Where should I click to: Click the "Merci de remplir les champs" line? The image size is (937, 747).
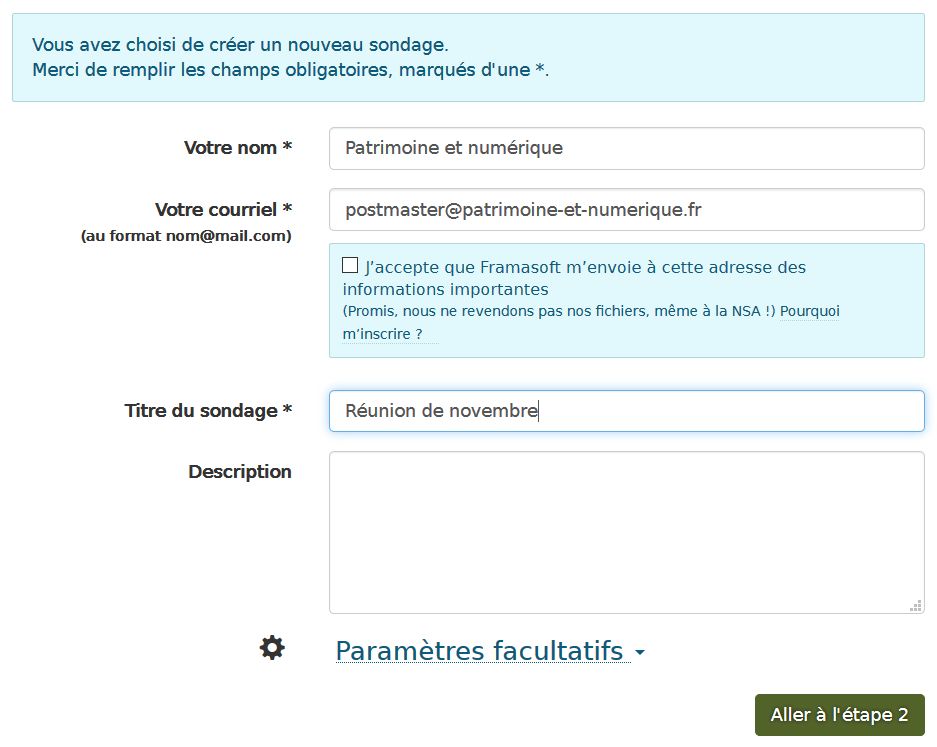[290, 70]
